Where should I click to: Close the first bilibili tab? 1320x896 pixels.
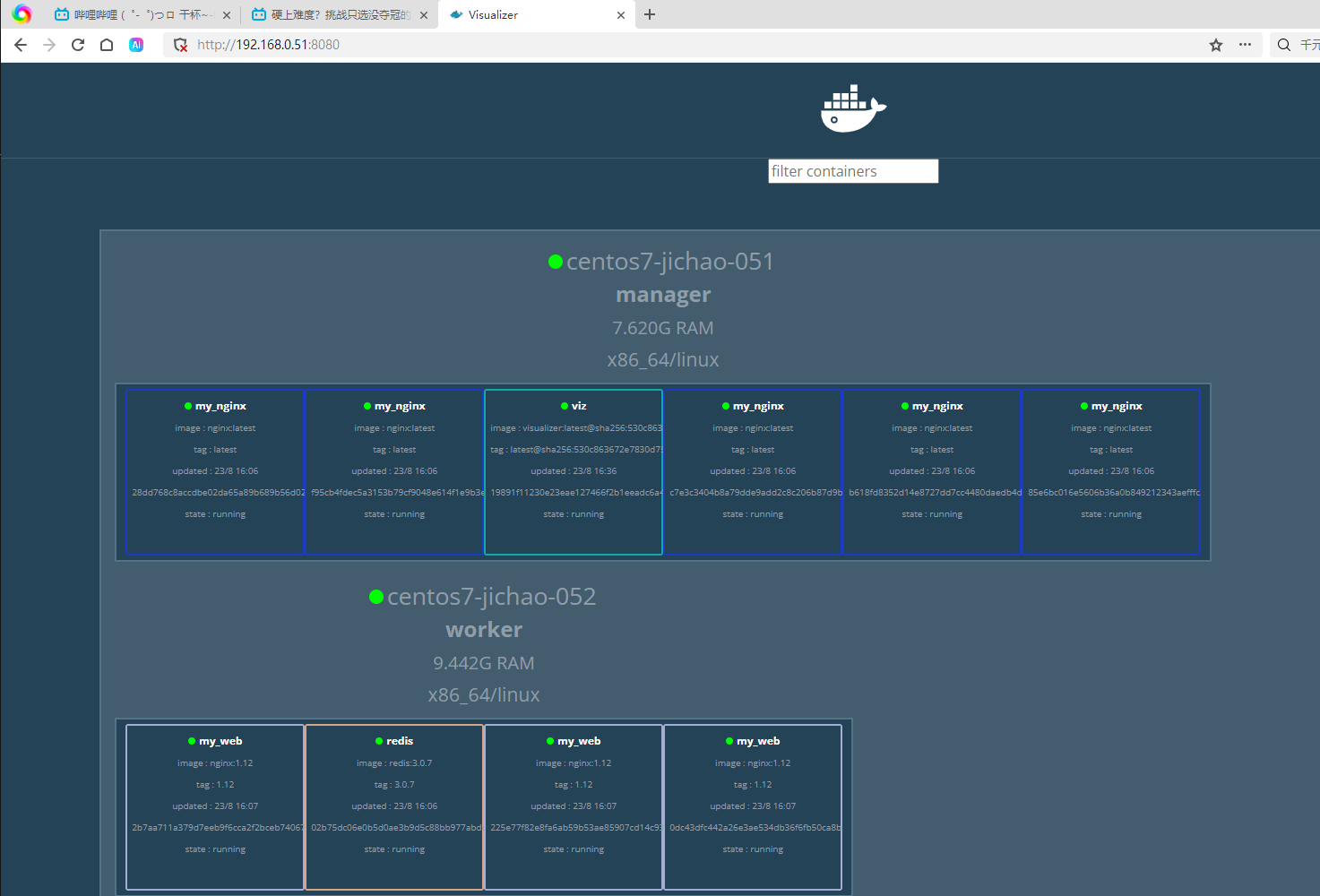(x=226, y=15)
